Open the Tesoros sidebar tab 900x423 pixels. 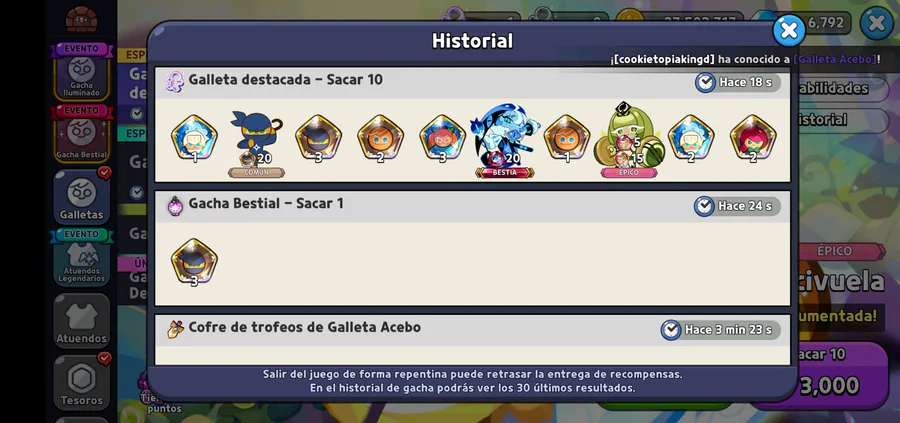tap(82, 383)
